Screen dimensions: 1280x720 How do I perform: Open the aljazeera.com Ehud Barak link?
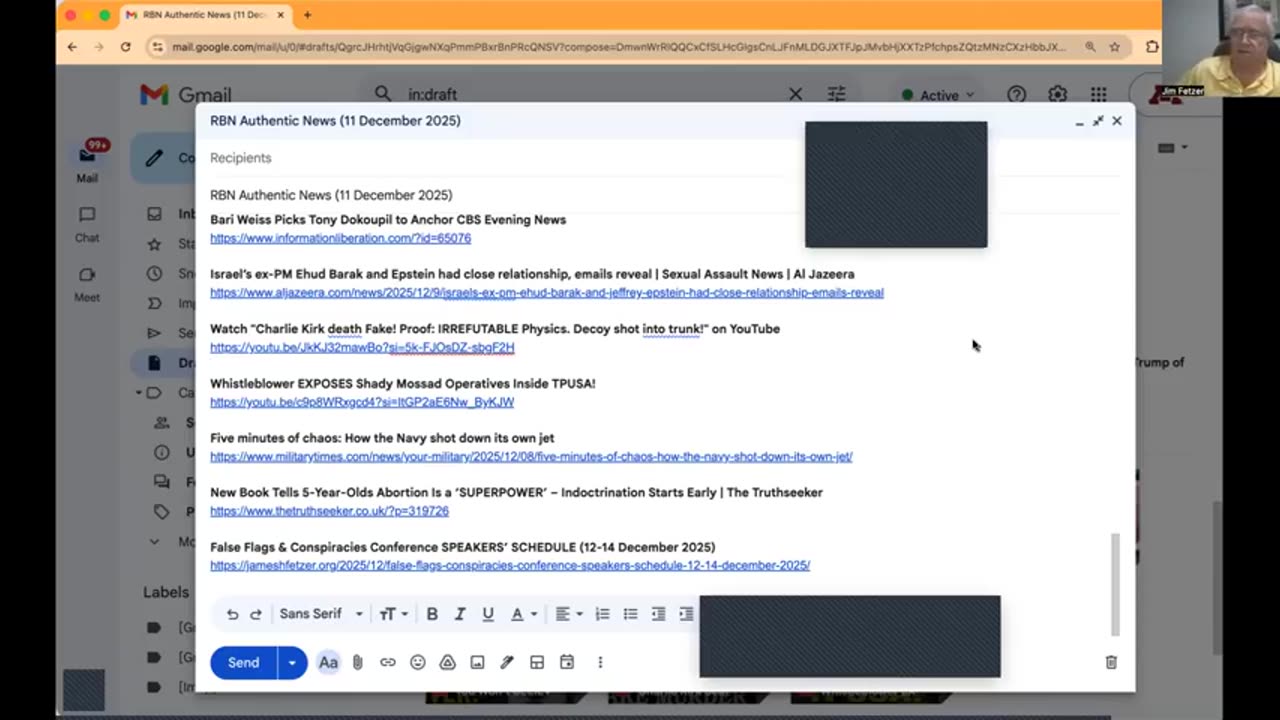tap(547, 293)
